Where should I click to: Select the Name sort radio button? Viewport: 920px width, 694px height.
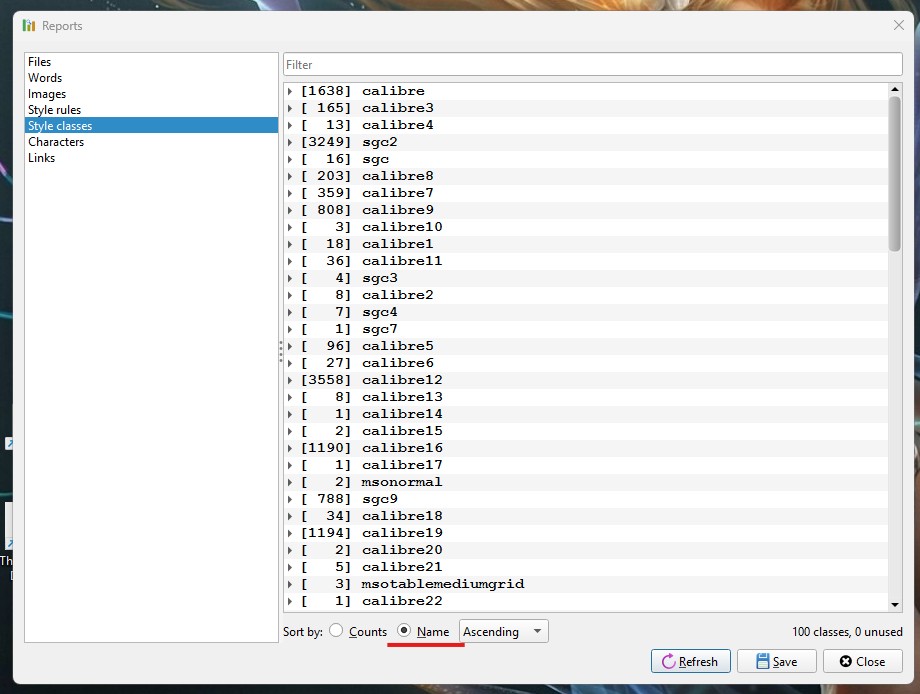pyautogui.click(x=404, y=631)
